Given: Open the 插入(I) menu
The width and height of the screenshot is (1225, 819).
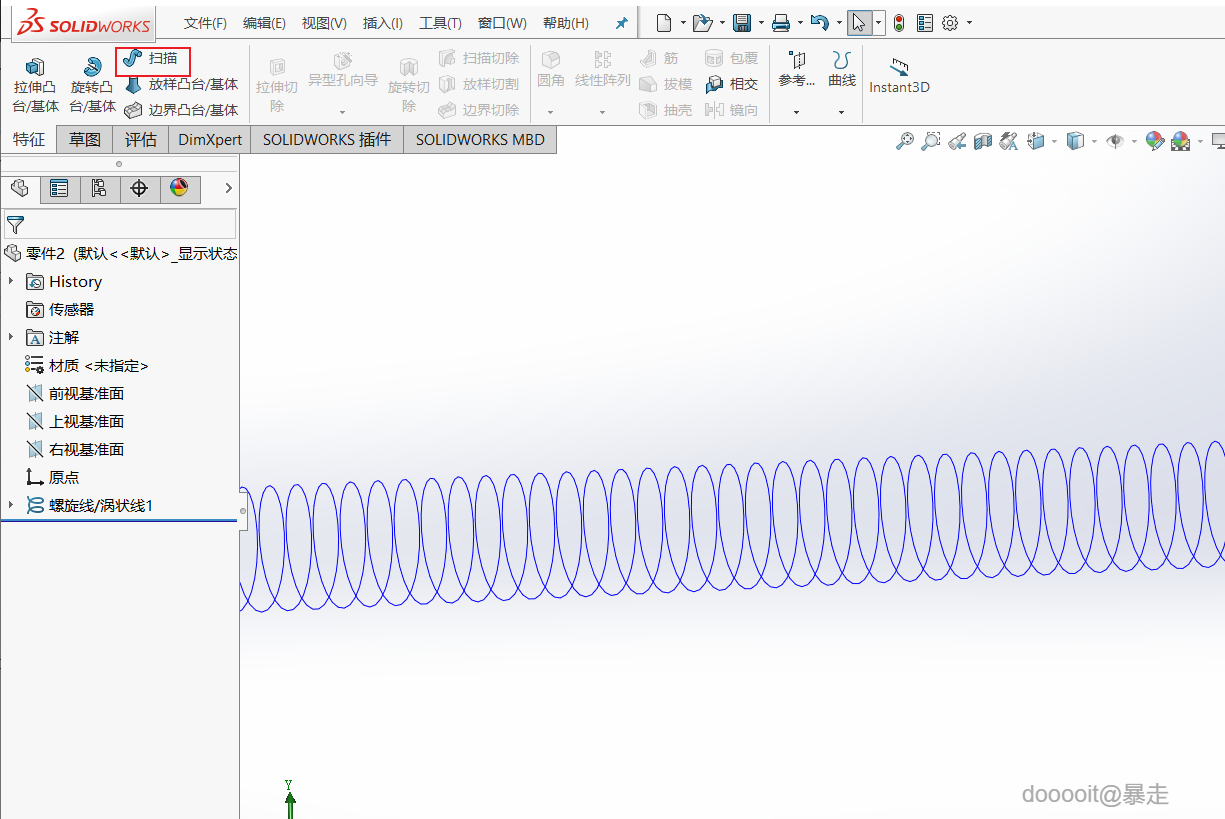Looking at the screenshot, I should [382, 23].
